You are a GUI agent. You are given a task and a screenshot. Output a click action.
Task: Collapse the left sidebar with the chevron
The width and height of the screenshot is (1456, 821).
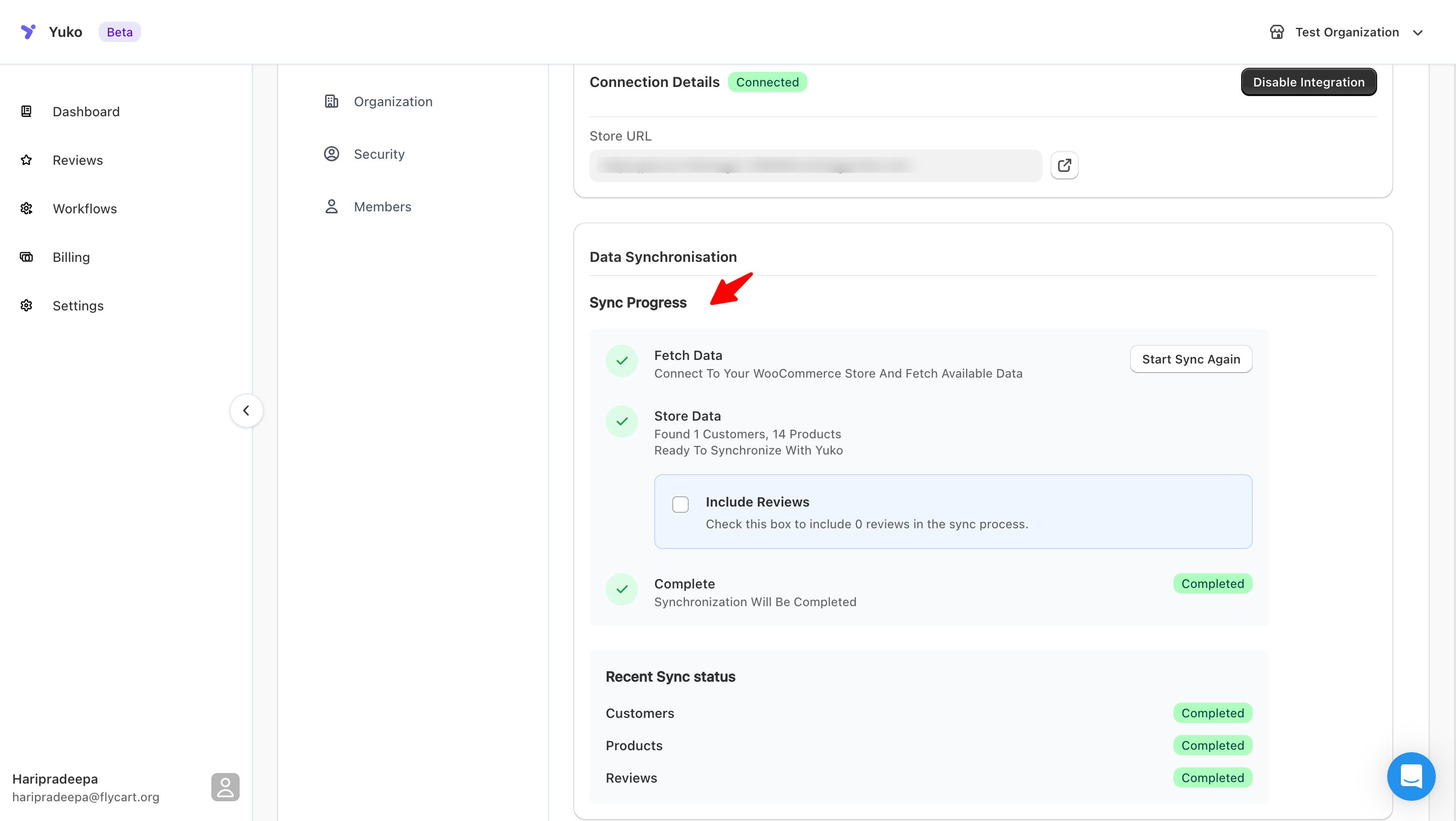(246, 410)
